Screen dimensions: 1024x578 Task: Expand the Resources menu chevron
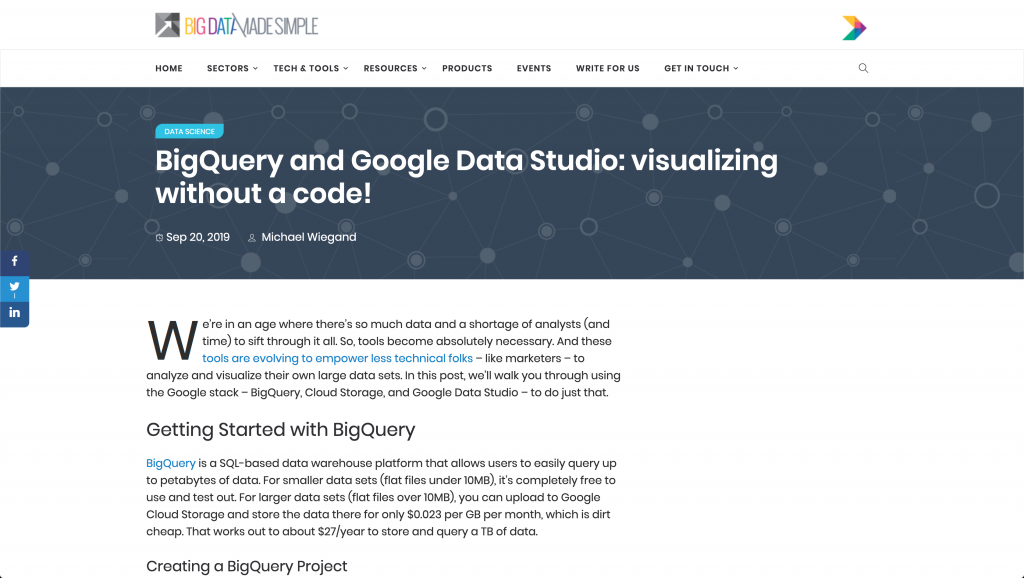pos(424,68)
